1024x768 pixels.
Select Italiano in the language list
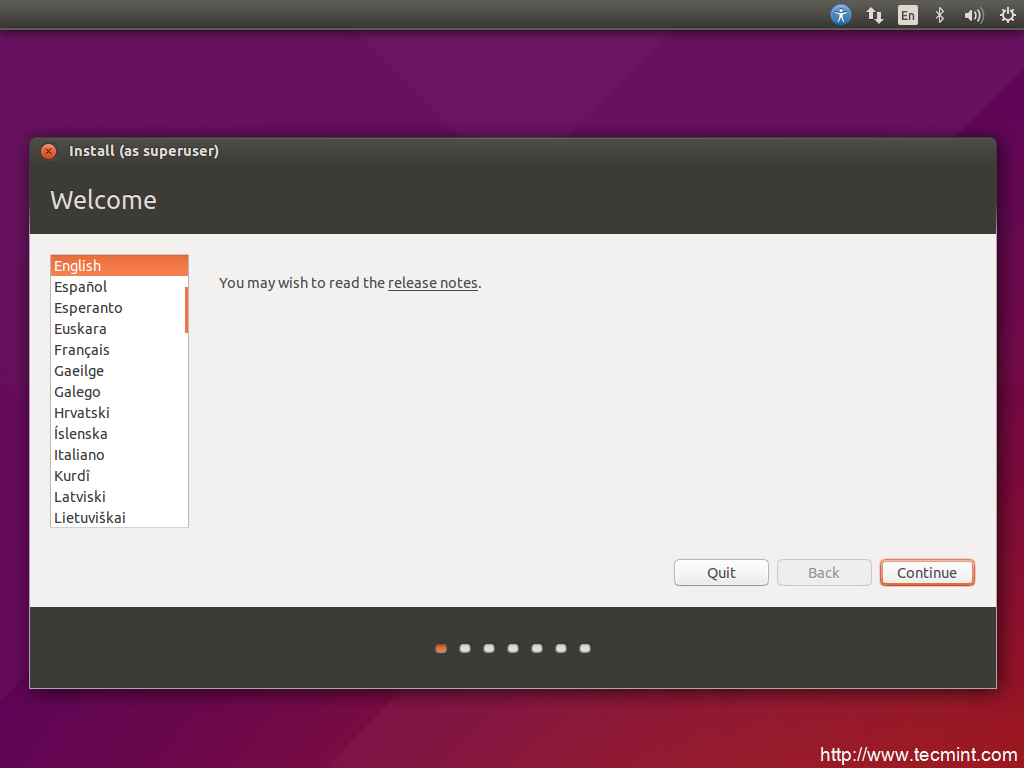pyautogui.click(x=119, y=454)
